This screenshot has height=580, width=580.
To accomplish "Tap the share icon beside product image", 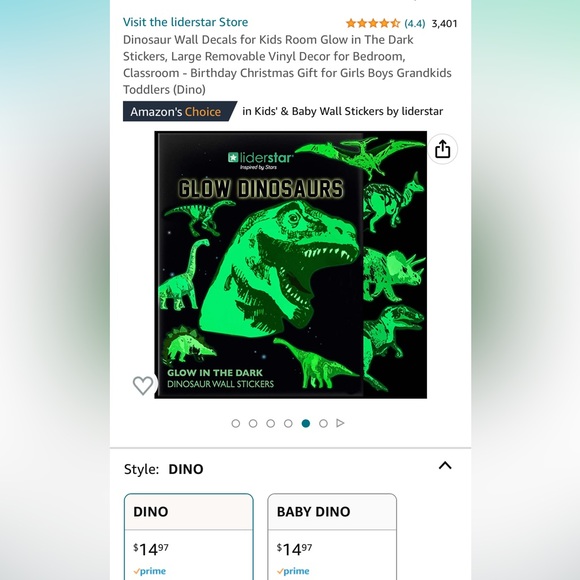I will [x=442, y=149].
